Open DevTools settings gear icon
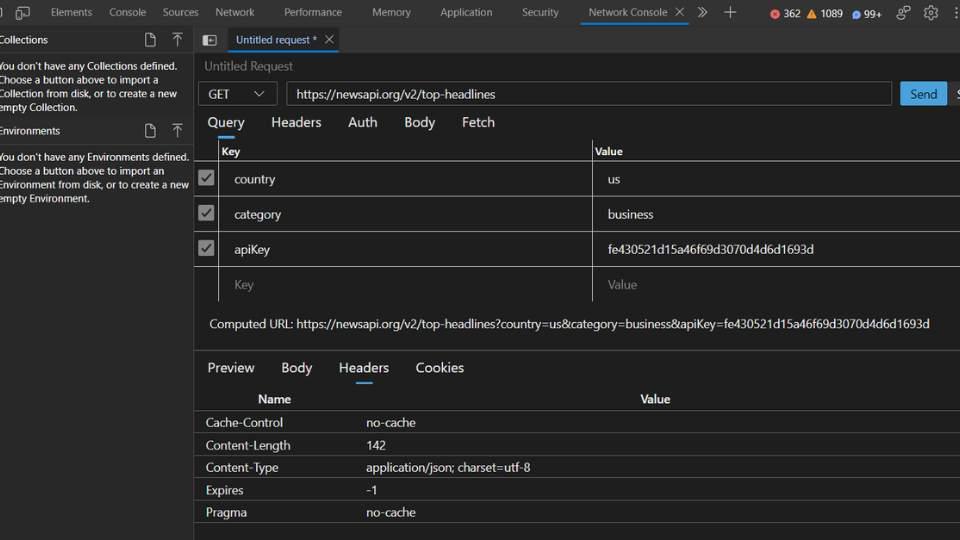This screenshot has width=960, height=540. [x=931, y=13]
